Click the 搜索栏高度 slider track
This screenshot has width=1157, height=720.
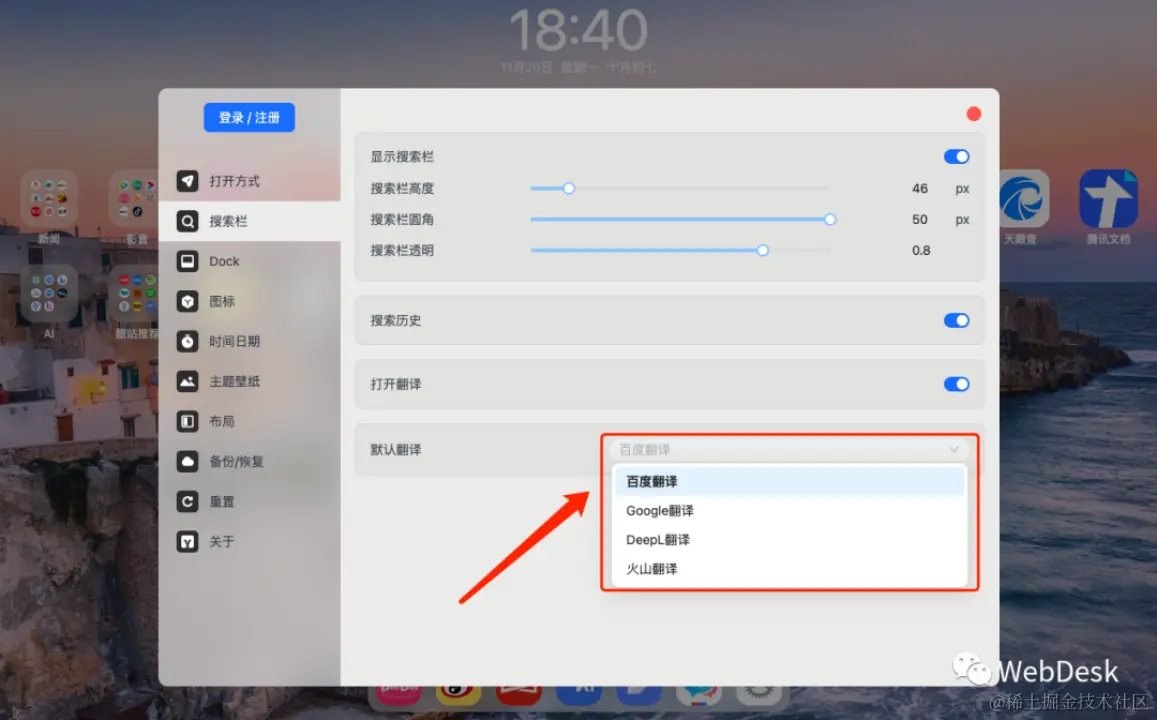[680, 188]
